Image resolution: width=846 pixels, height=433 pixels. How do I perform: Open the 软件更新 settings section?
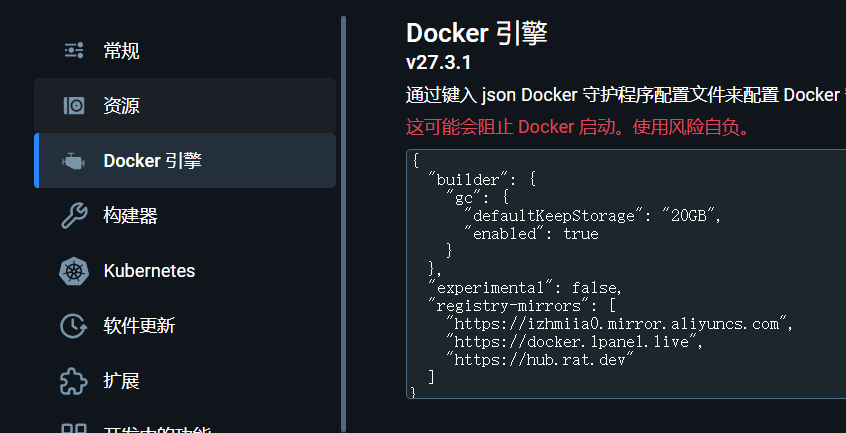pyautogui.click(x=185, y=326)
